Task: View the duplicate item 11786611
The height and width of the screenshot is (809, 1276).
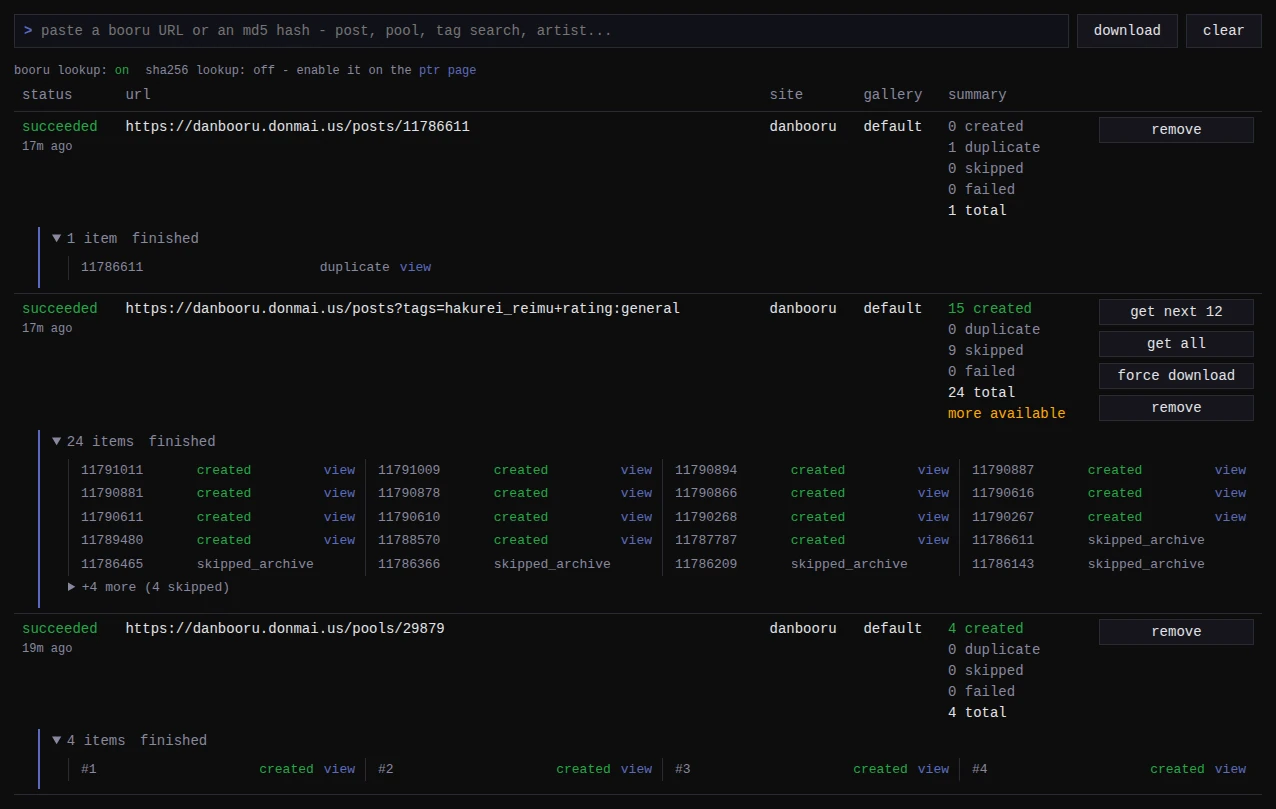Action: pyautogui.click(x=415, y=267)
